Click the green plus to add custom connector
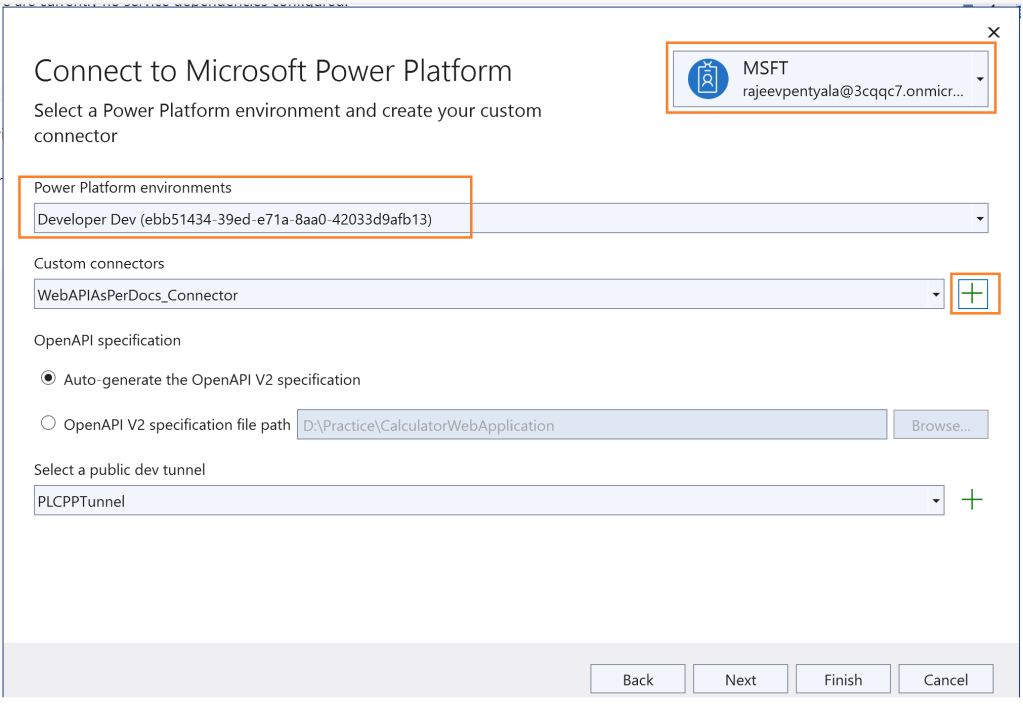Viewport: 1023px width, 704px height. [972, 294]
